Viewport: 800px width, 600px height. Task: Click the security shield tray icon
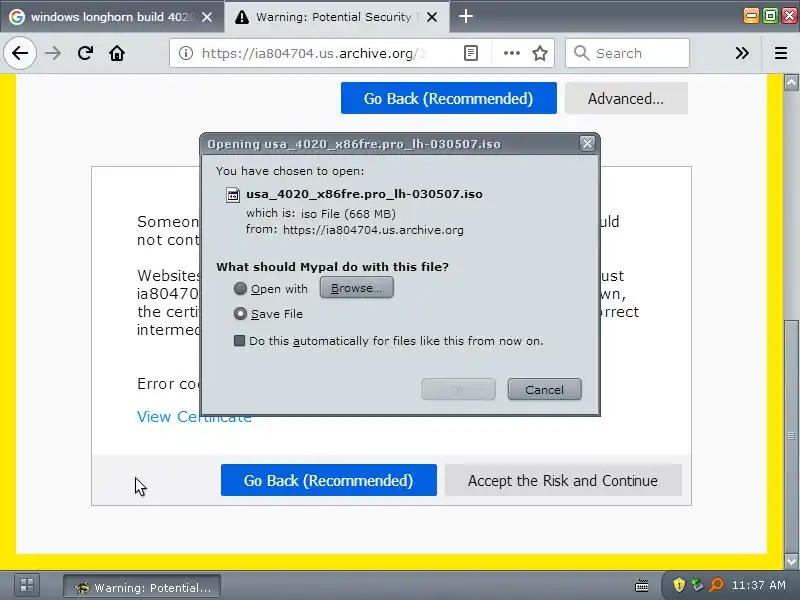(x=679, y=585)
